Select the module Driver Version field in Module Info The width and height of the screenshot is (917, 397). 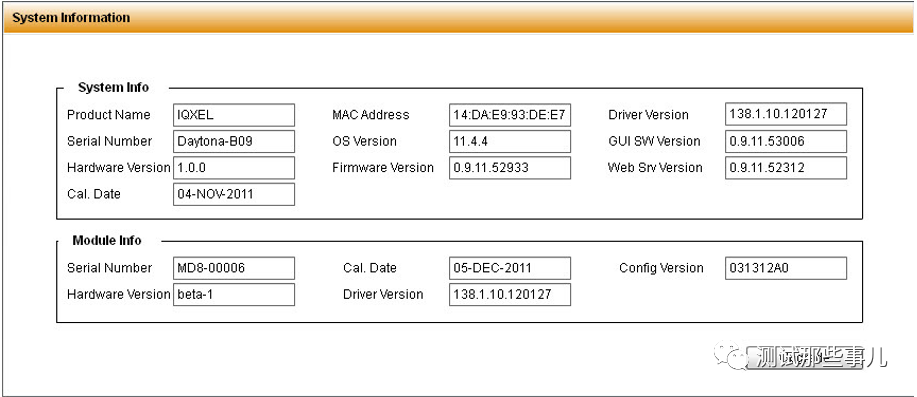510,295
